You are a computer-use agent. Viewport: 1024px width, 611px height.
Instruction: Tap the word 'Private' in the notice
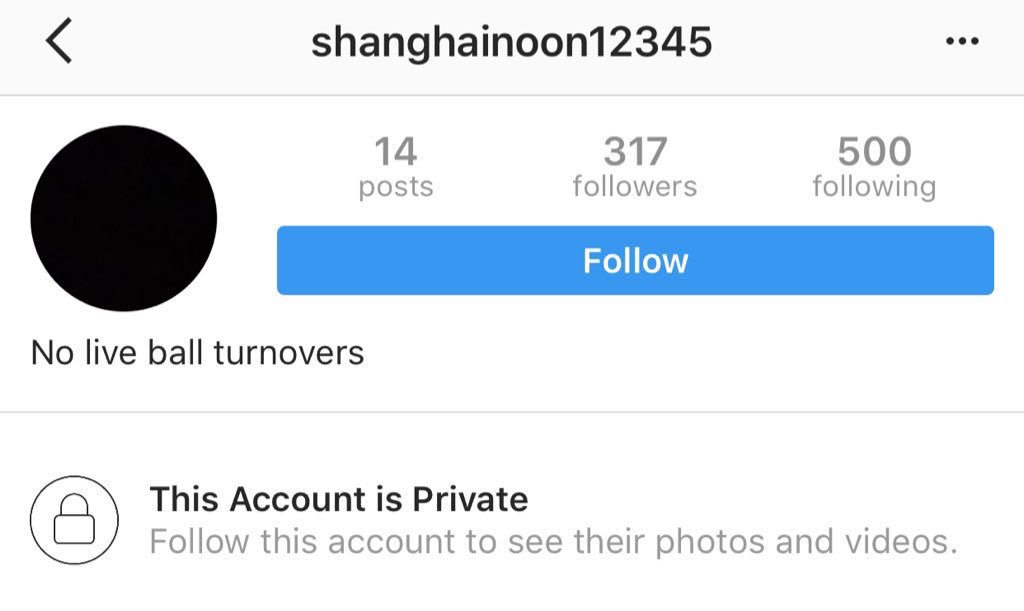point(470,499)
